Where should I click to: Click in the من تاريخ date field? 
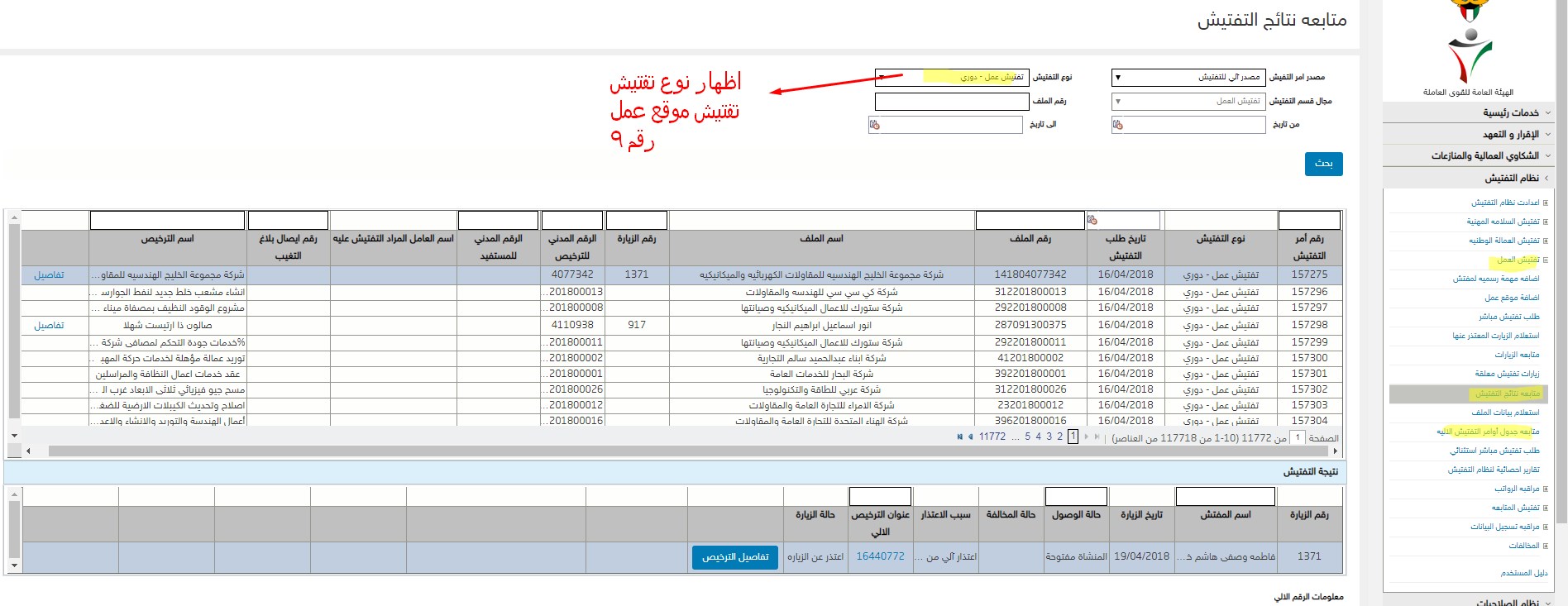coord(1189,125)
